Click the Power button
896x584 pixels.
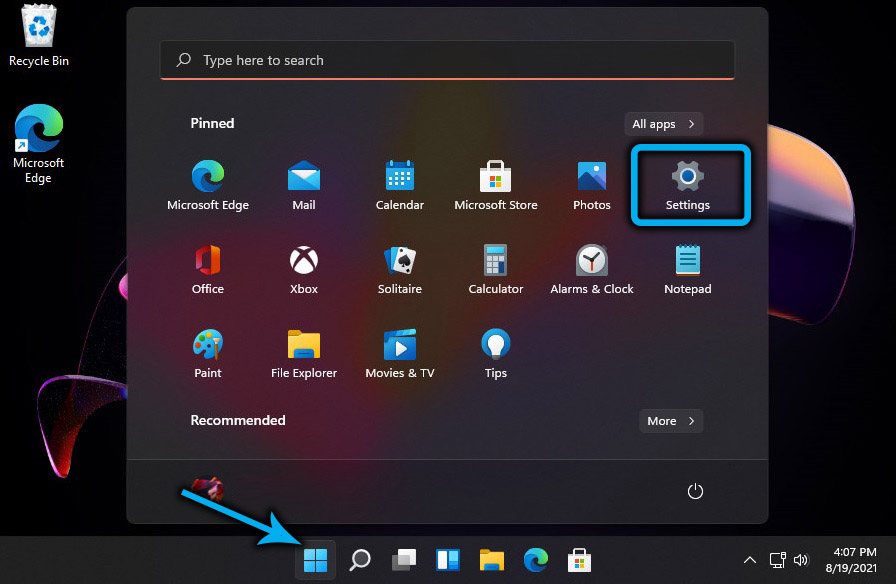click(695, 491)
